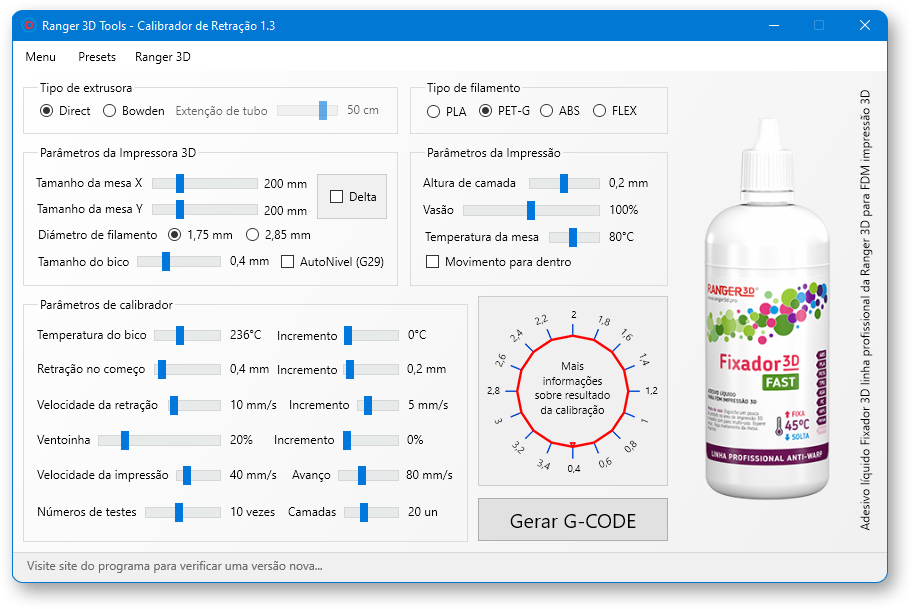Click the Altura de camada slider

[x=564, y=183]
